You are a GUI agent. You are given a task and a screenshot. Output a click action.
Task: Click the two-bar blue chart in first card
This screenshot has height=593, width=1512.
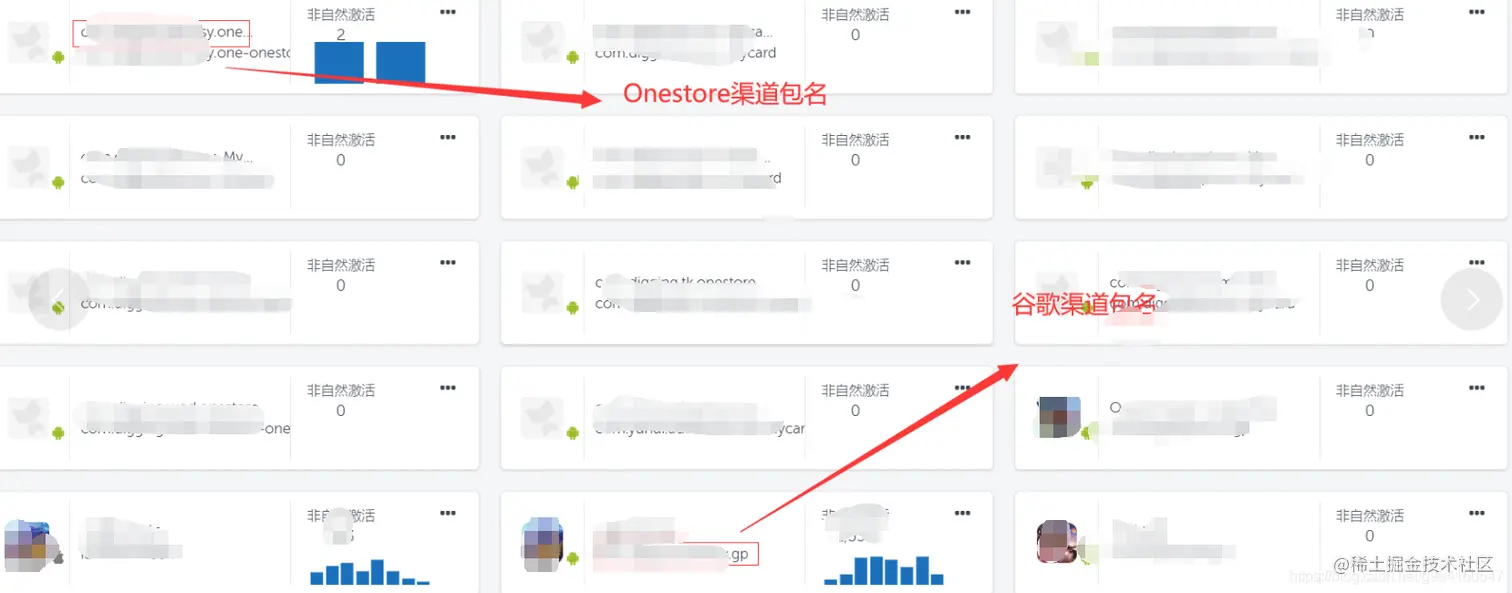point(370,63)
